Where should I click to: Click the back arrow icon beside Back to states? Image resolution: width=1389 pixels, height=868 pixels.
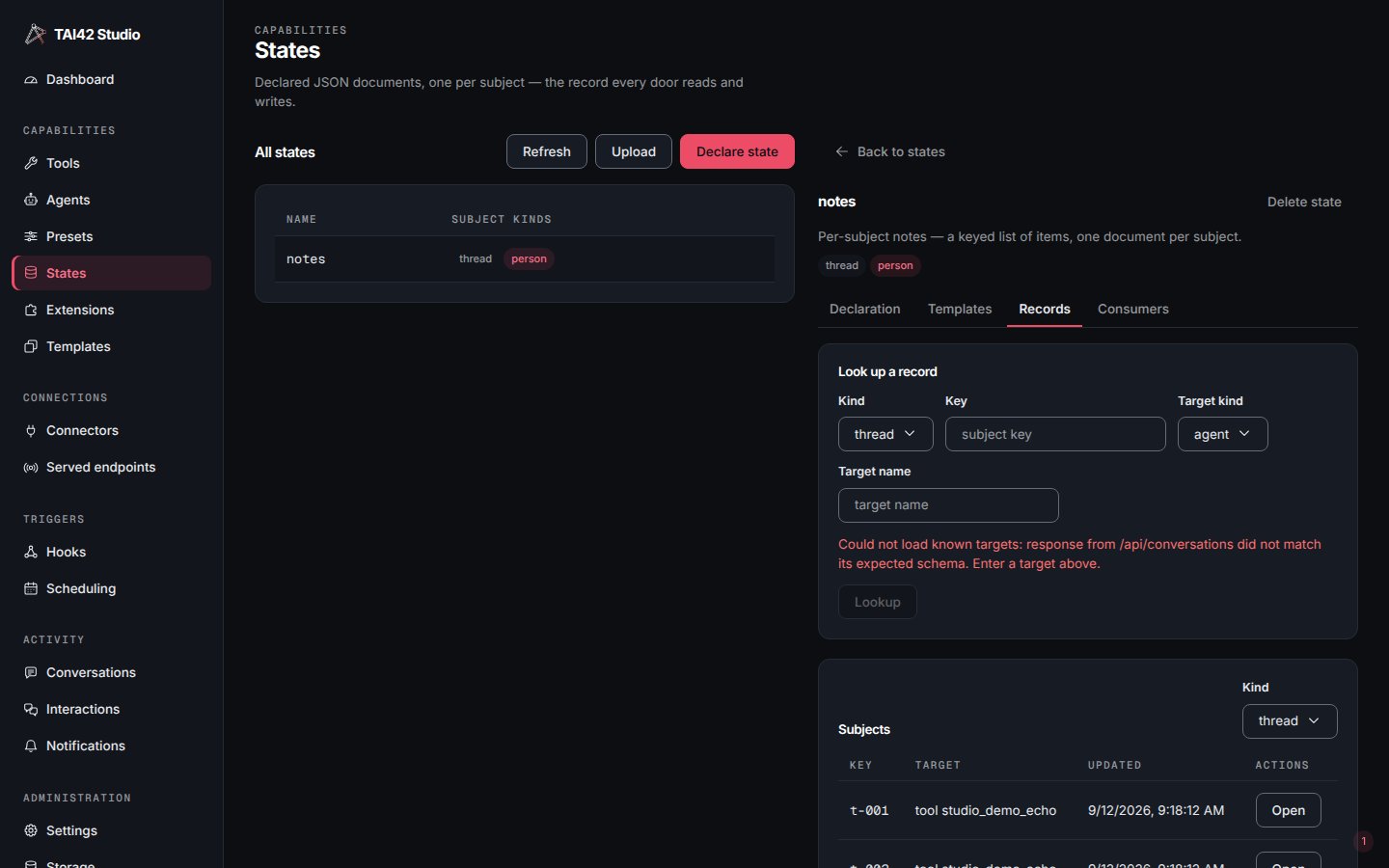[x=842, y=152]
